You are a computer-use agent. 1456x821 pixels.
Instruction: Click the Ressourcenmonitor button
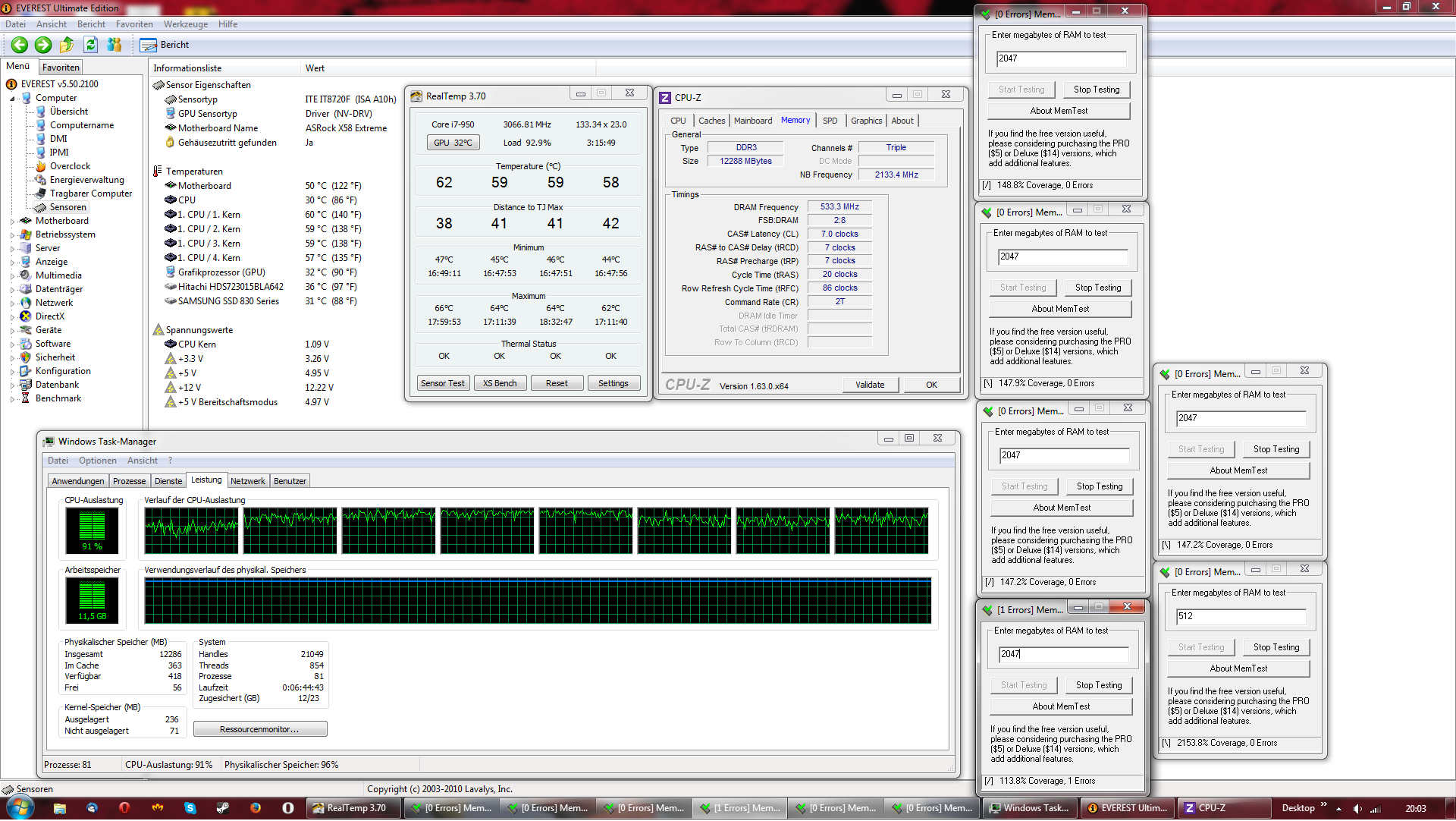[260, 729]
